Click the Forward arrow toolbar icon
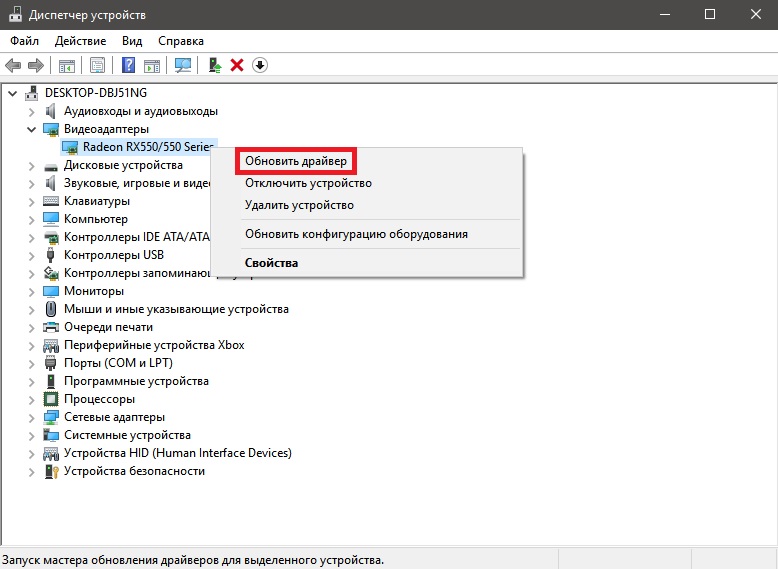Viewport: 778px width, 569px height. (x=36, y=65)
